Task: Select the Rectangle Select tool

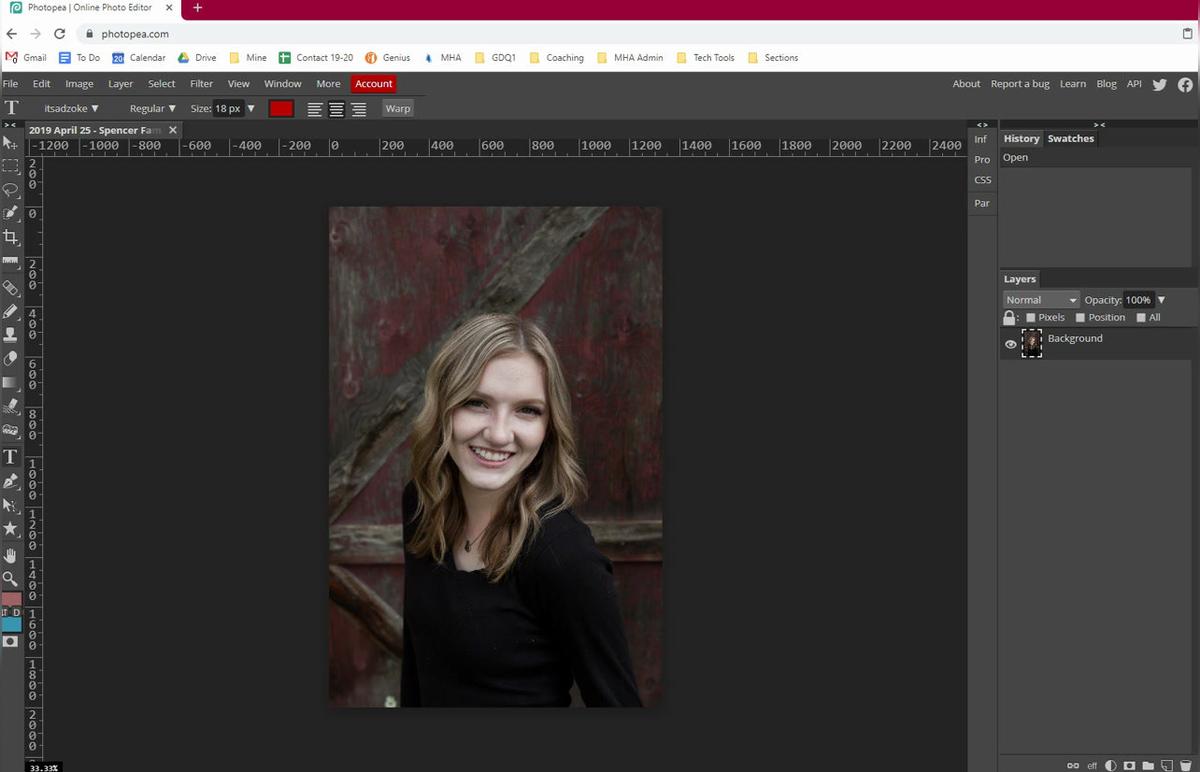Action: [11, 166]
